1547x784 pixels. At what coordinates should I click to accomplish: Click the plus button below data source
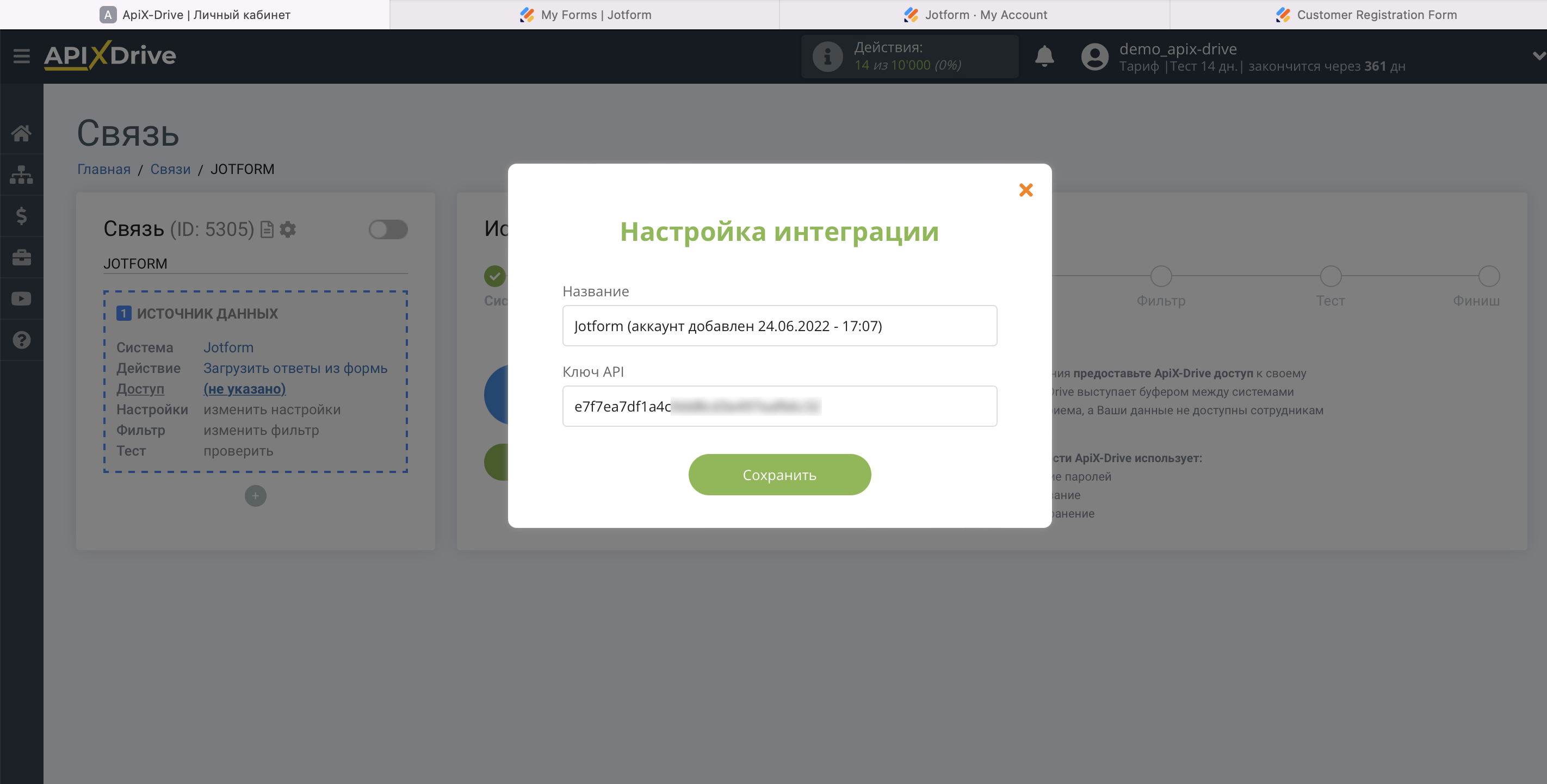coord(255,496)
